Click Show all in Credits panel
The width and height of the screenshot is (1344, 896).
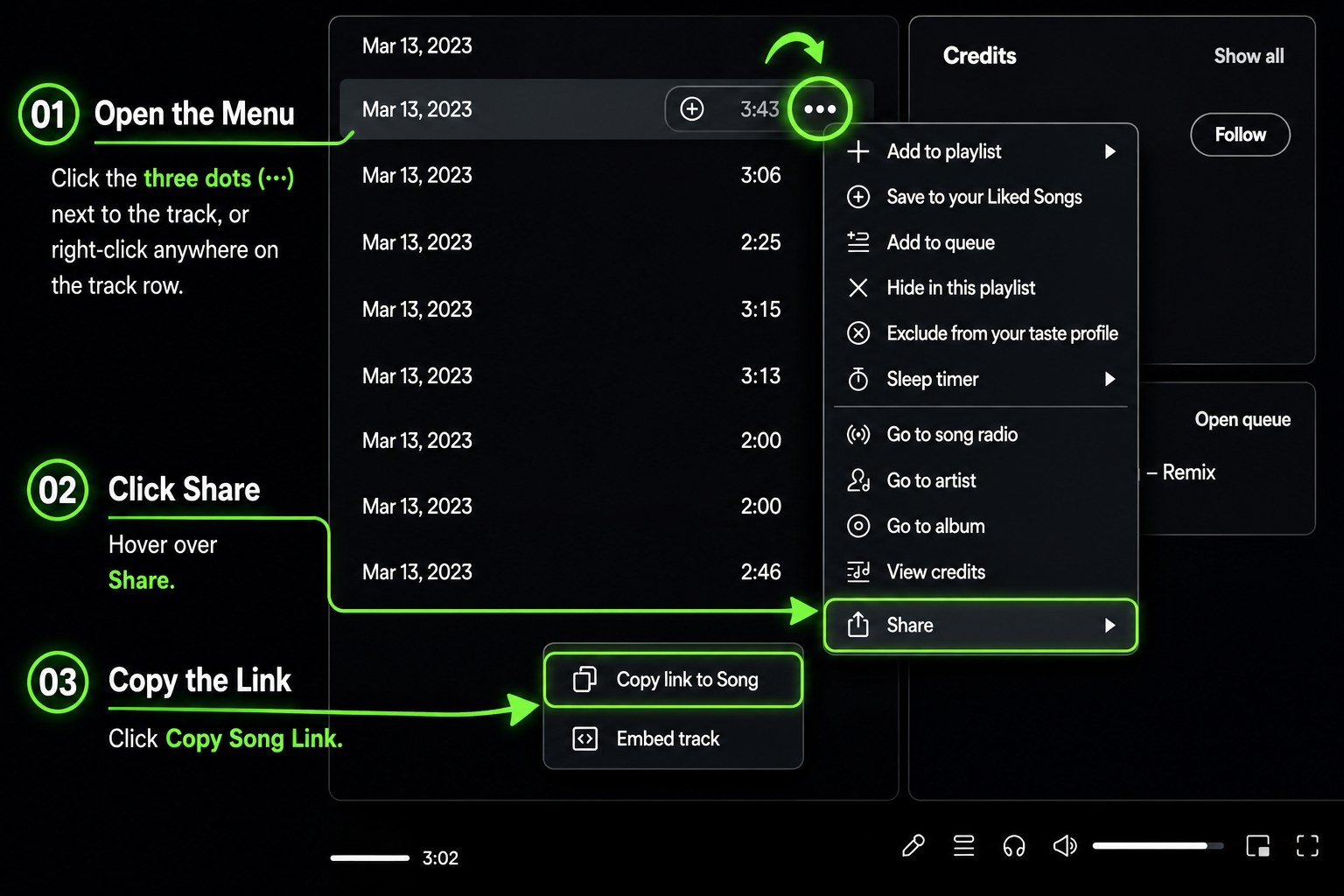click(x=1249, y=56)
